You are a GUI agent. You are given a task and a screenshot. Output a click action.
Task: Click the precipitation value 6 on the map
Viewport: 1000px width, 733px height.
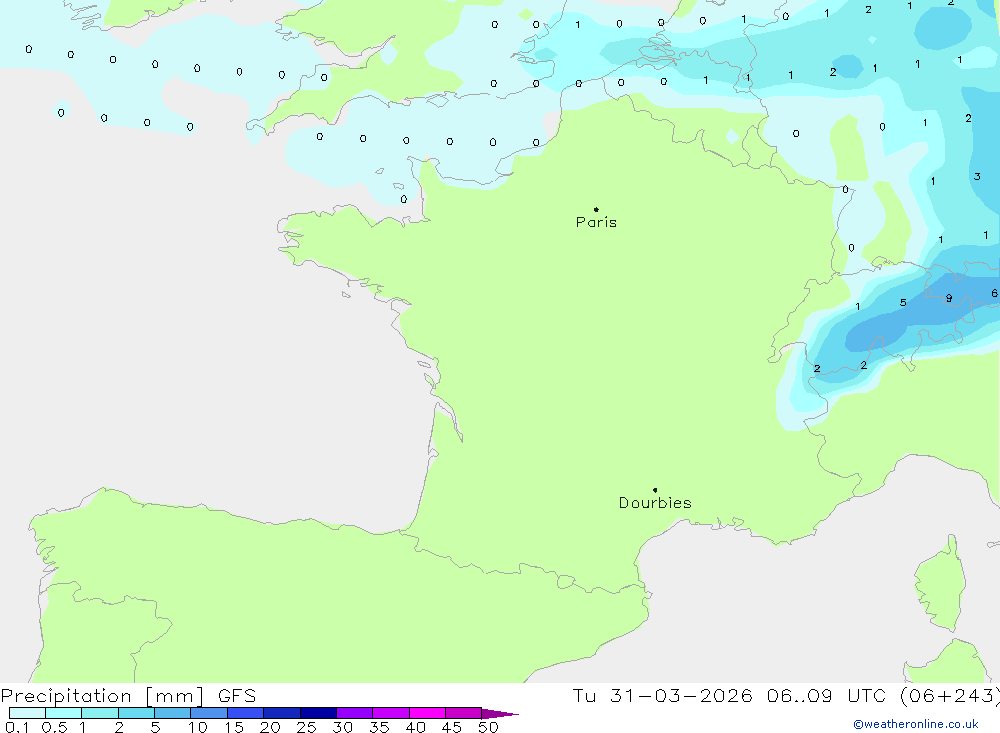(x=994, y=293)
